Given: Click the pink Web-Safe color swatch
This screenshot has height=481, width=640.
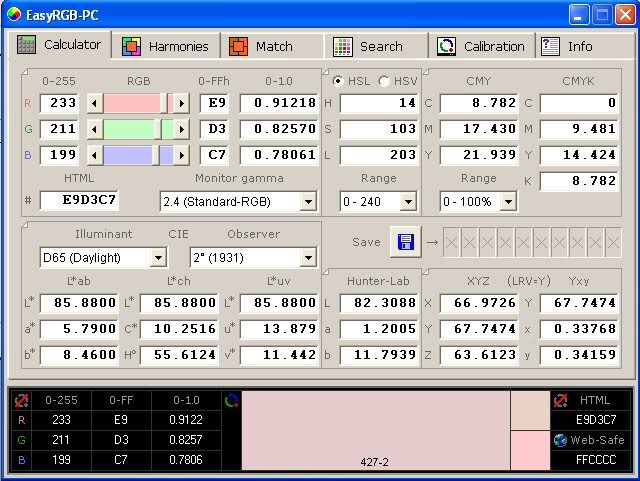Looking at the screenshot, I should click(530, 451).
